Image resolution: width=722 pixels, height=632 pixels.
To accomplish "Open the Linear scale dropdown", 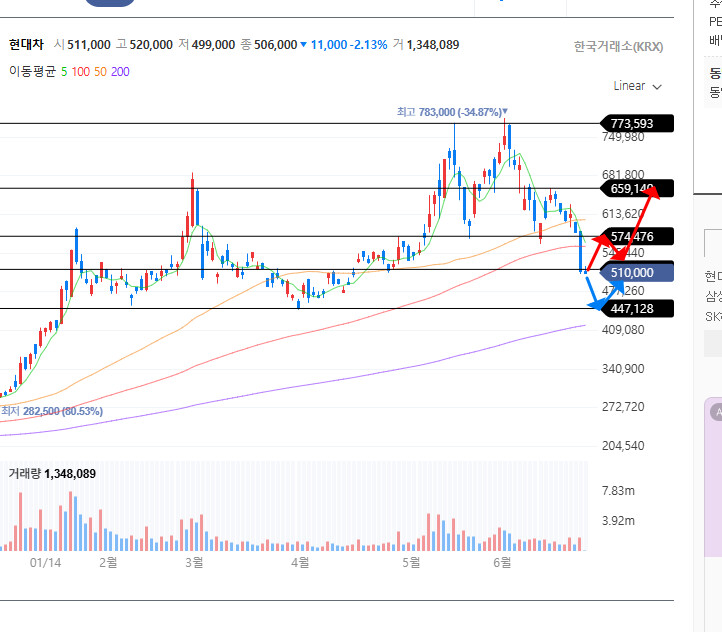I will tap(637, 86).
